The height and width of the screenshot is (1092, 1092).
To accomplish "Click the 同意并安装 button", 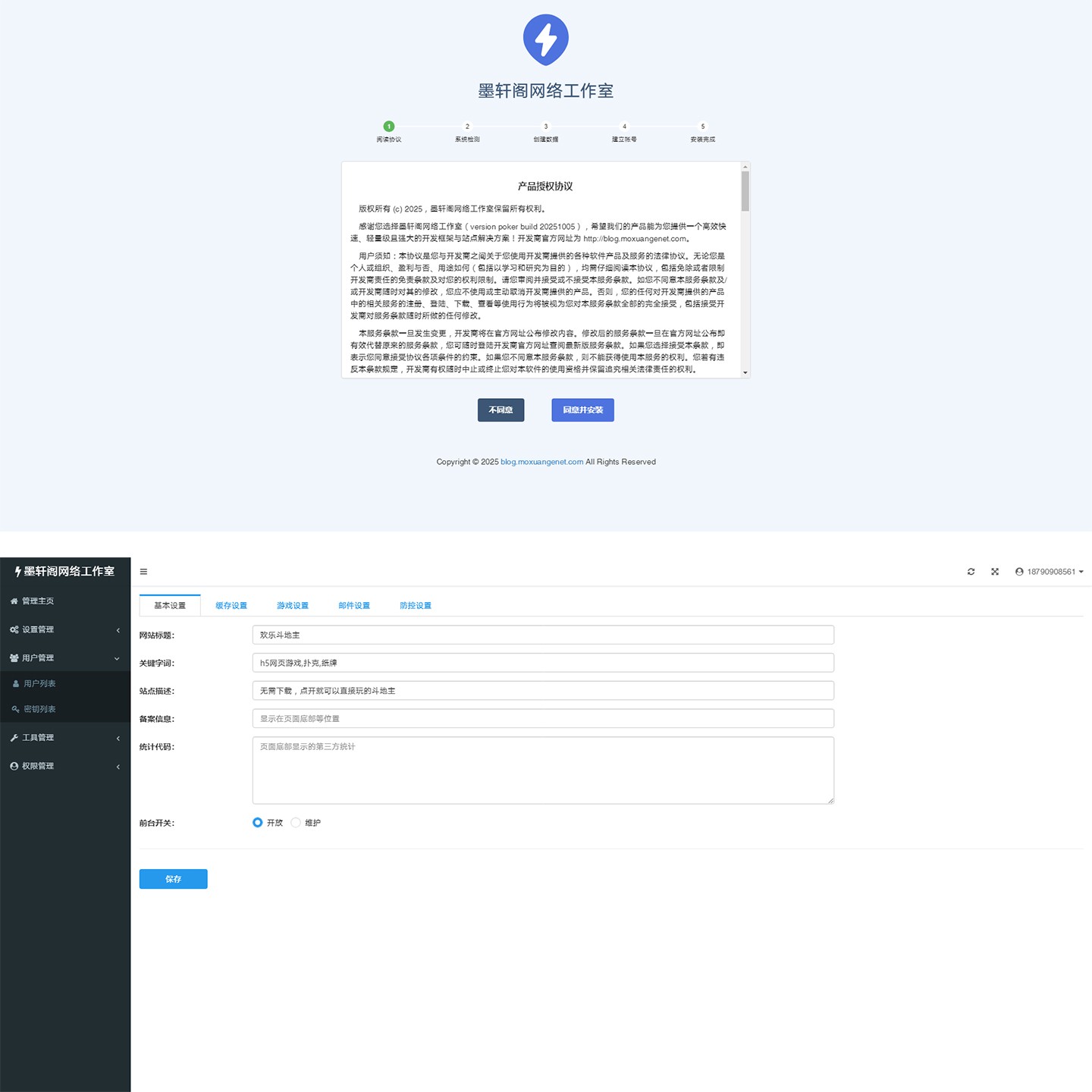I will click(x=582, y=410).
